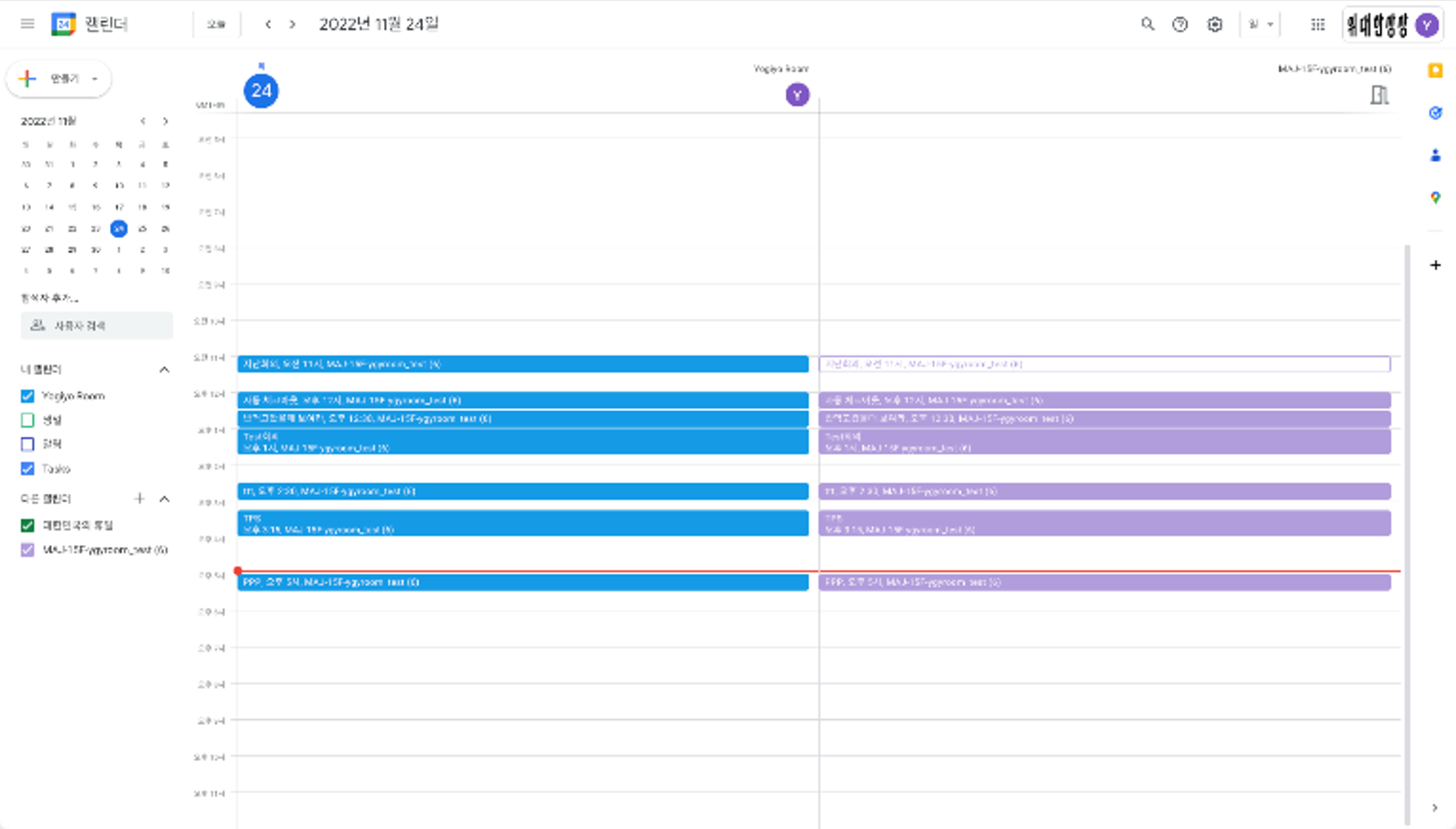The height and width of the screenshot is (829, 1456).
Task: Toggle the Tasks calendar checkbox
Action: [28, 469]
